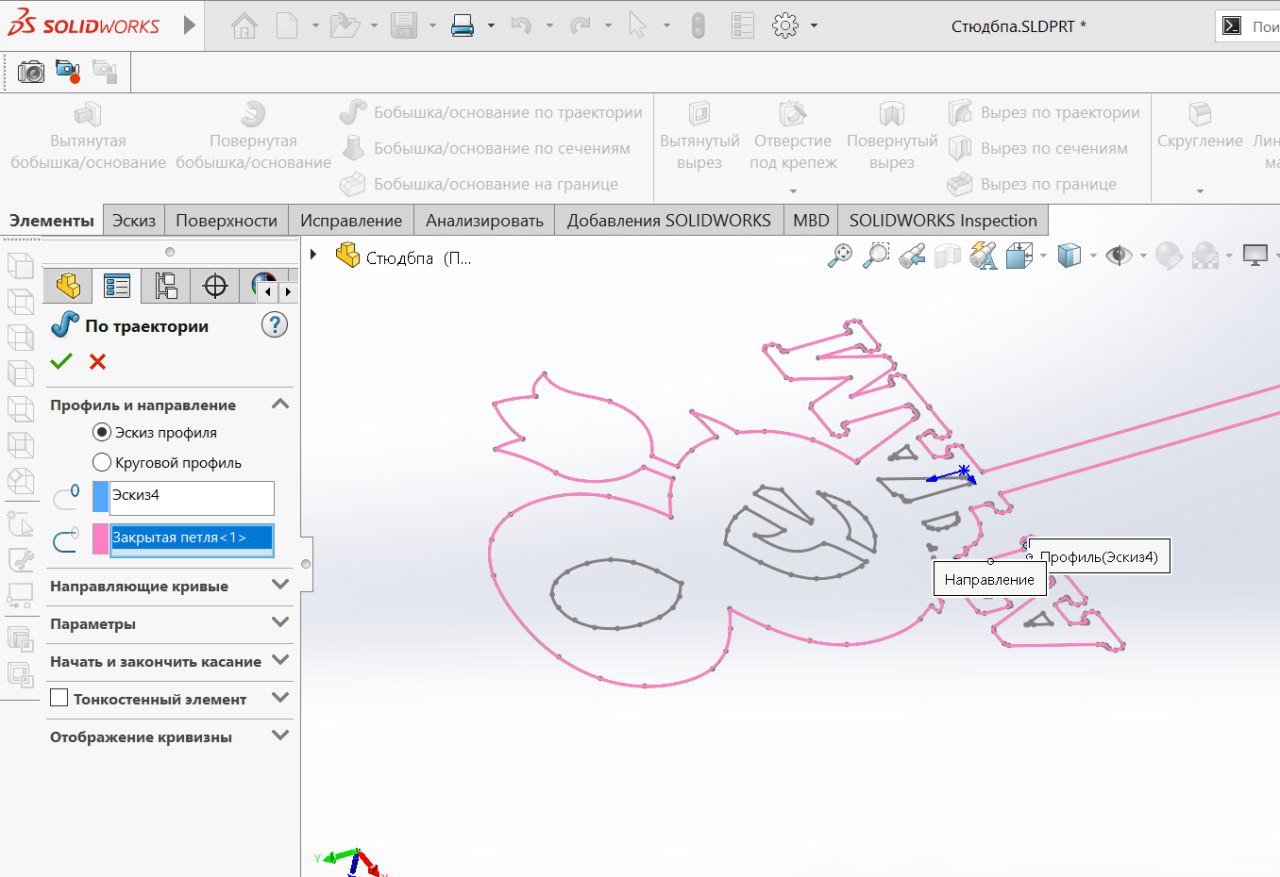Click the pink path selection color swatch
The height and width of the screenshot is (877, 1280).
(100, 538)
